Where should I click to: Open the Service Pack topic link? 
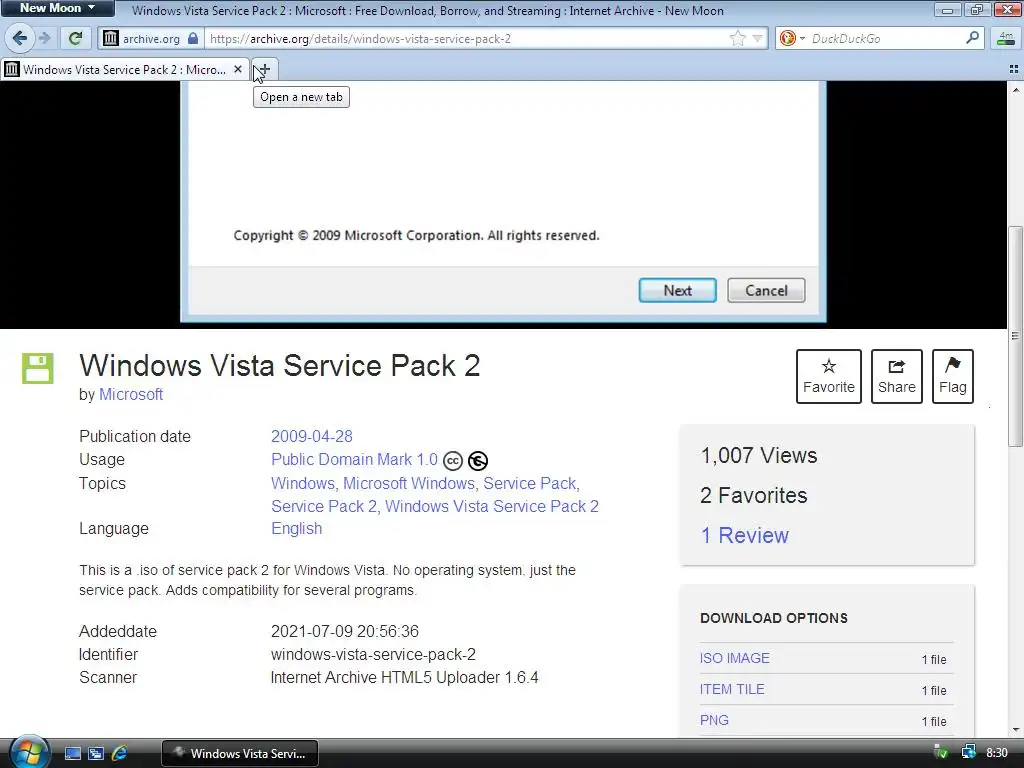pyautogui.click(x=530, y=483)
